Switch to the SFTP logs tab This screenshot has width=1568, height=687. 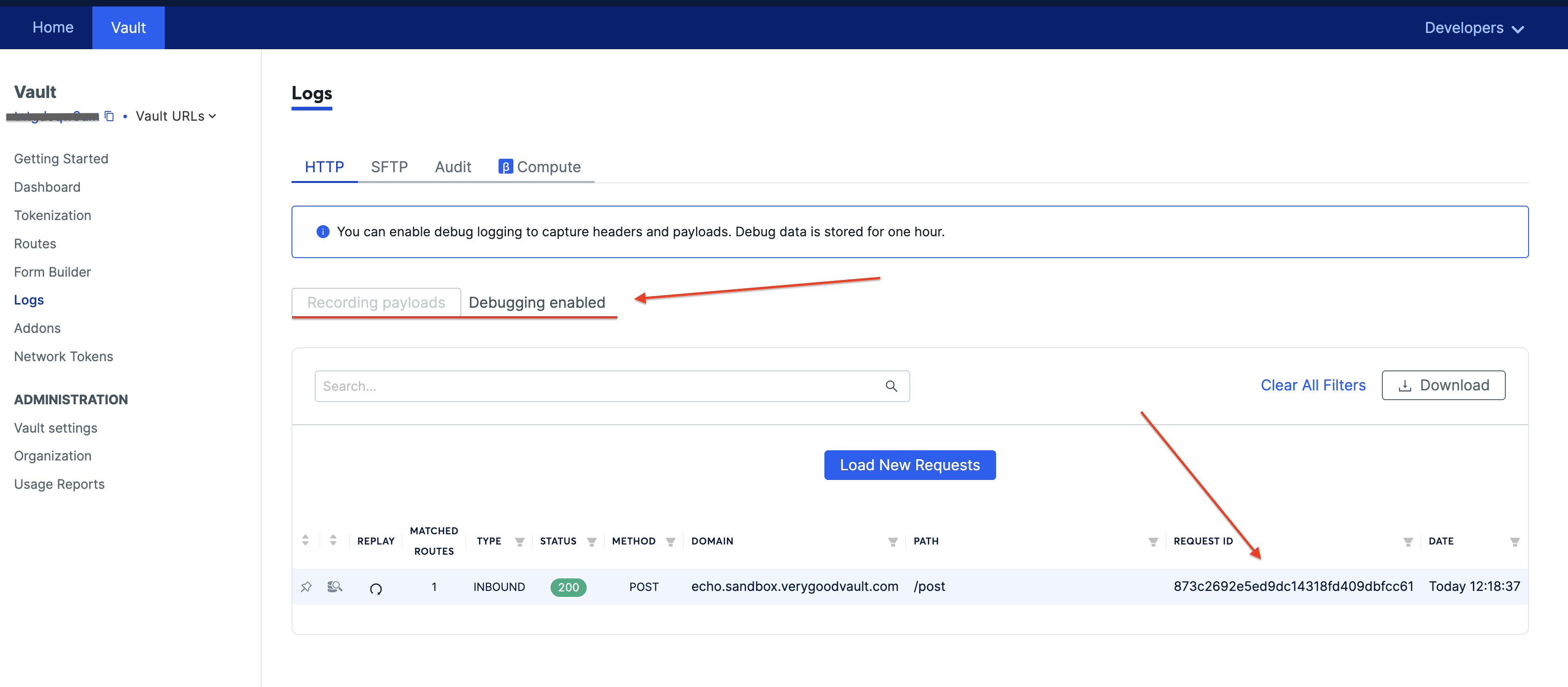pos(389,167)
